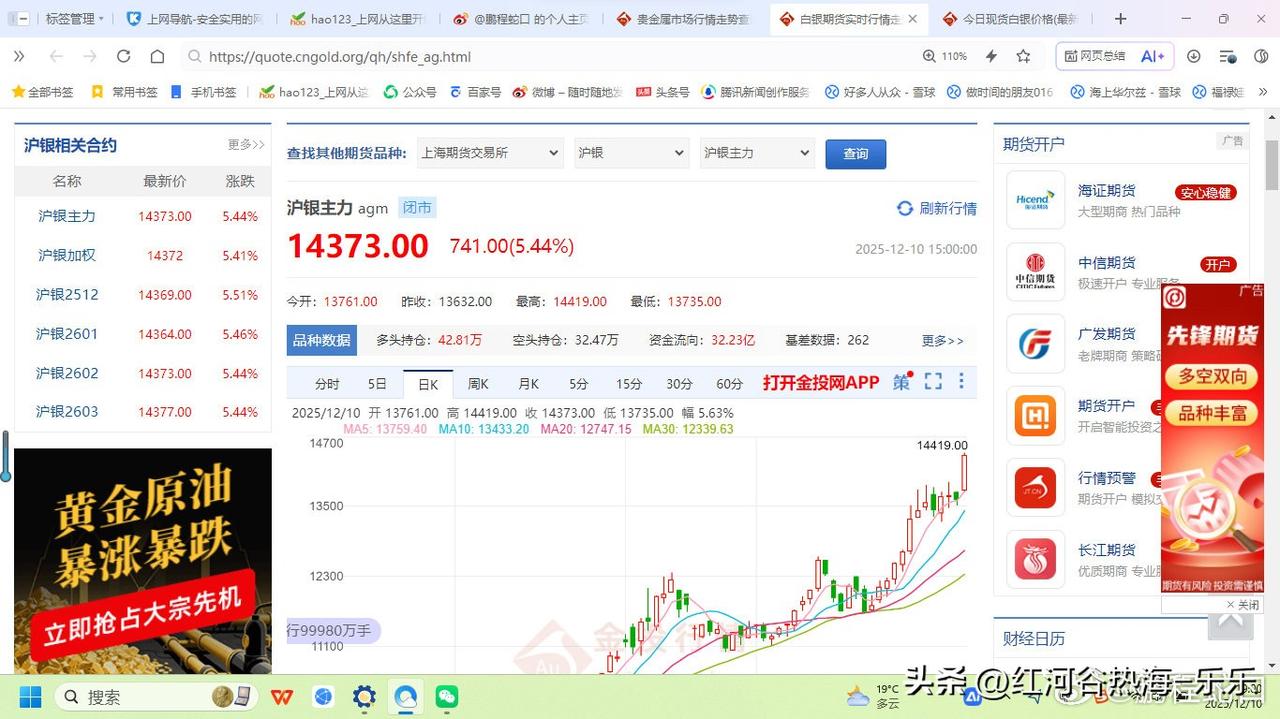Click the blue 查询 query button
This screenshot has width=1280, height=719.
pos(855,154)
